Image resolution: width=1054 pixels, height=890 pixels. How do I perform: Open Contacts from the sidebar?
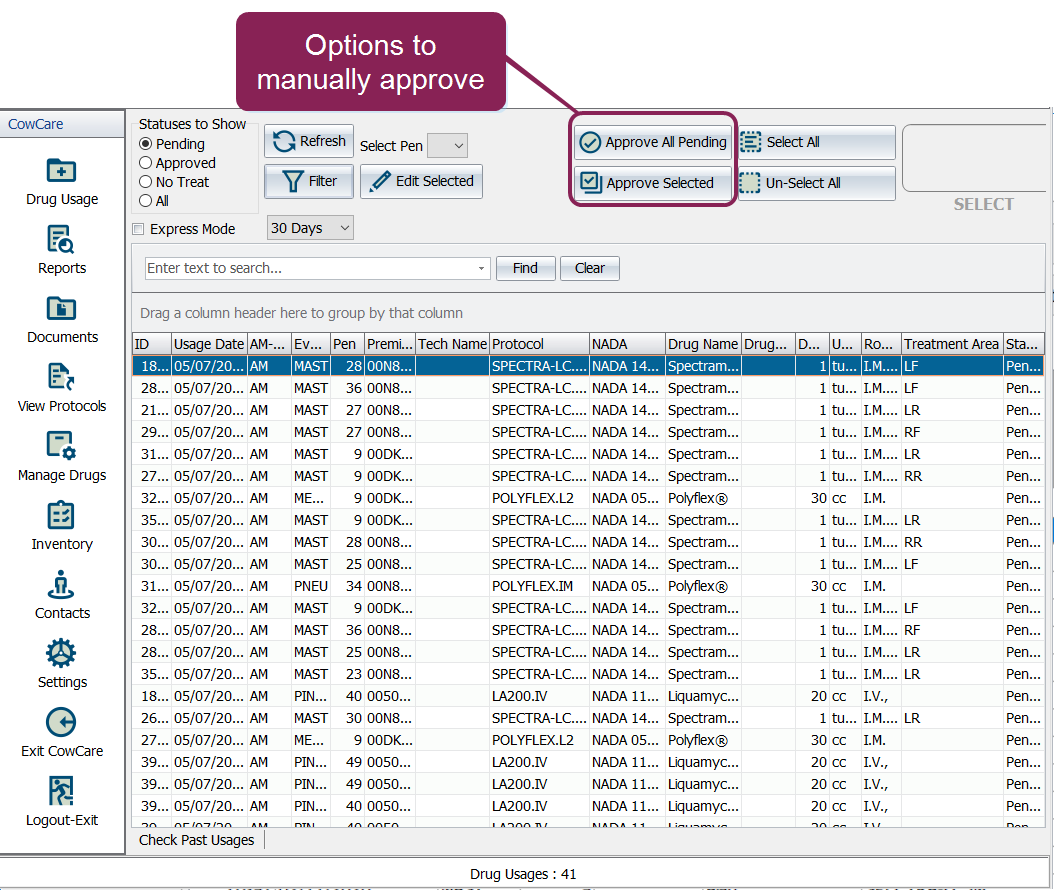coord(62,584)
